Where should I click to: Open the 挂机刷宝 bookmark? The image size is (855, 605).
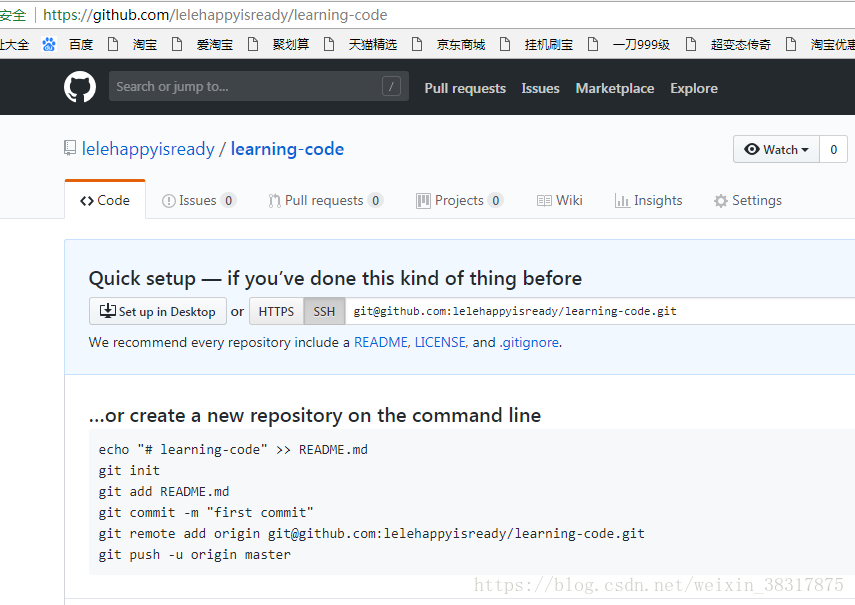[549, 44]
